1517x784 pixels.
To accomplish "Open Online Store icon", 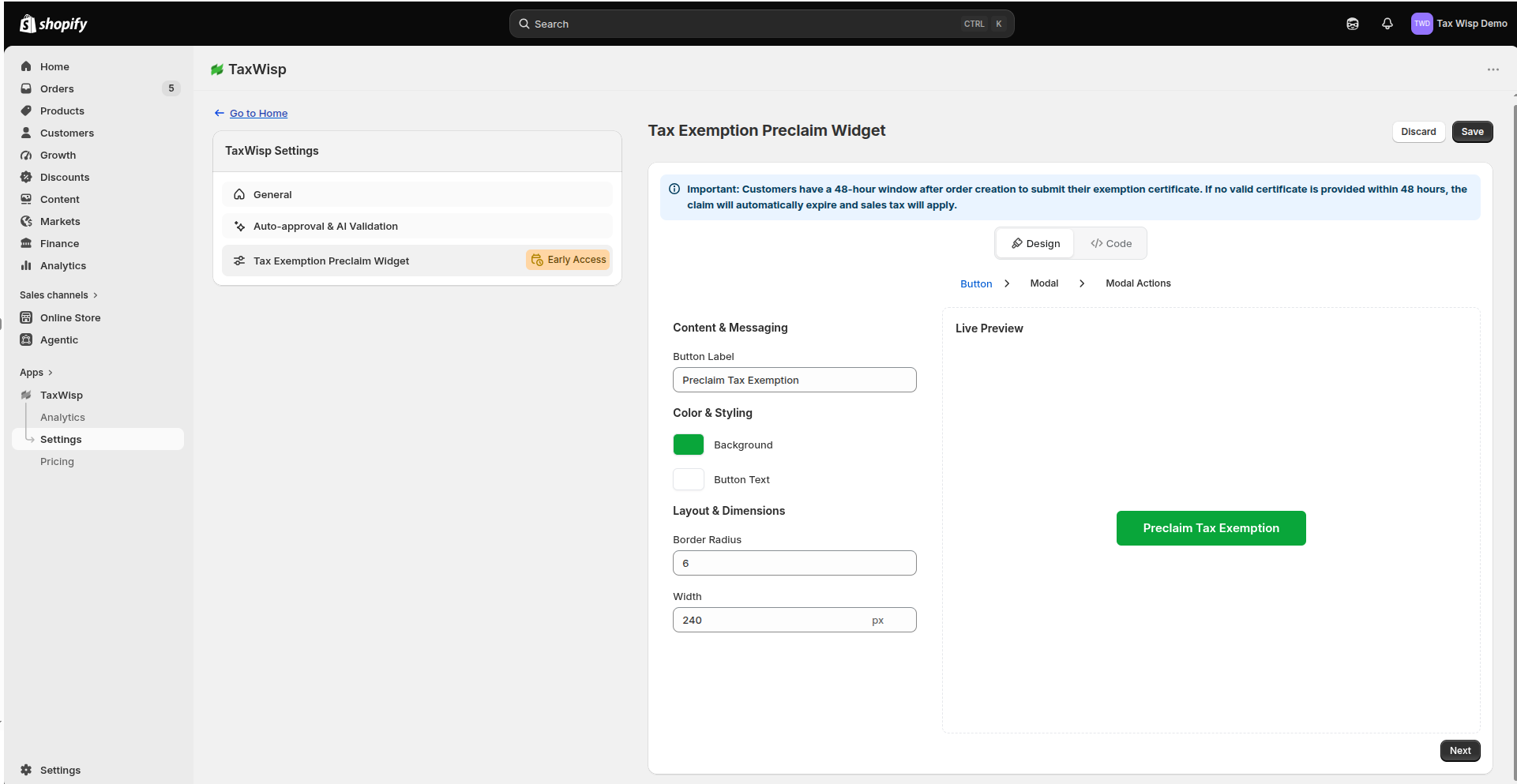I will pyautogui.click(x=26, y=317).
